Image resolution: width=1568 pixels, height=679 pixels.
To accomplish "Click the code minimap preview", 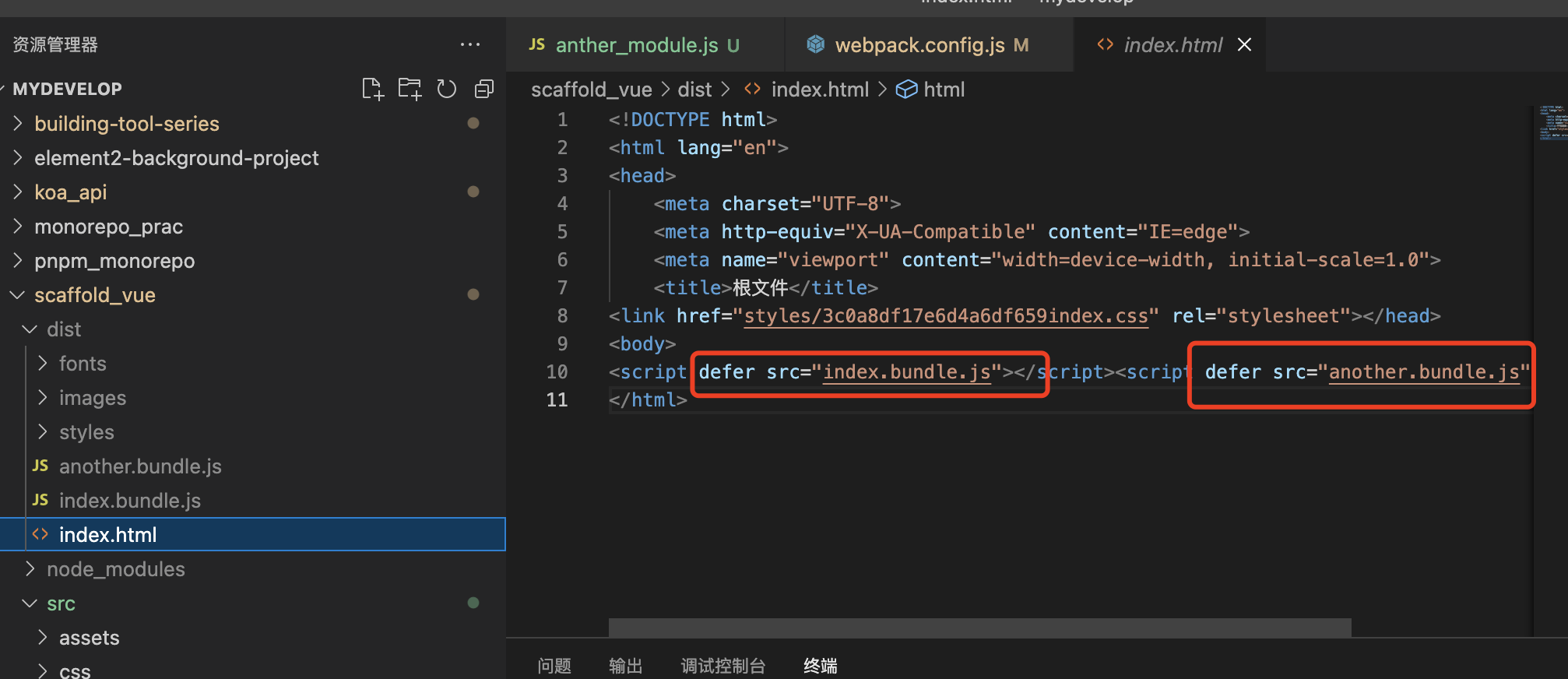I will pyautogui.click(x=1552, y=123).
